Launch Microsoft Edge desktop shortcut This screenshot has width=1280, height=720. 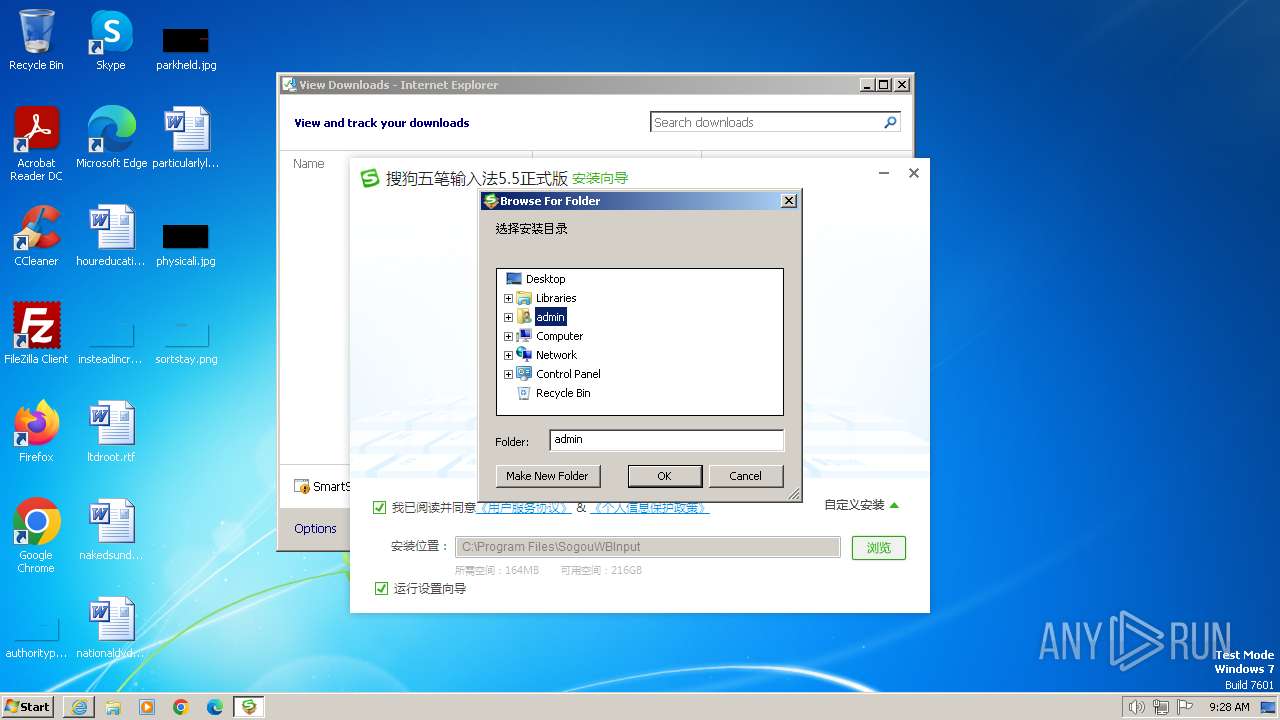pos(111,138)
